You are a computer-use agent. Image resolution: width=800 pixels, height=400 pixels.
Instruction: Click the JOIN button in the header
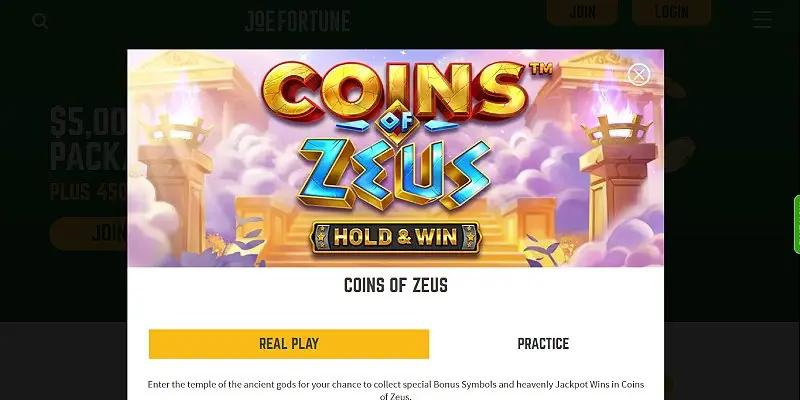pos(582,12)
